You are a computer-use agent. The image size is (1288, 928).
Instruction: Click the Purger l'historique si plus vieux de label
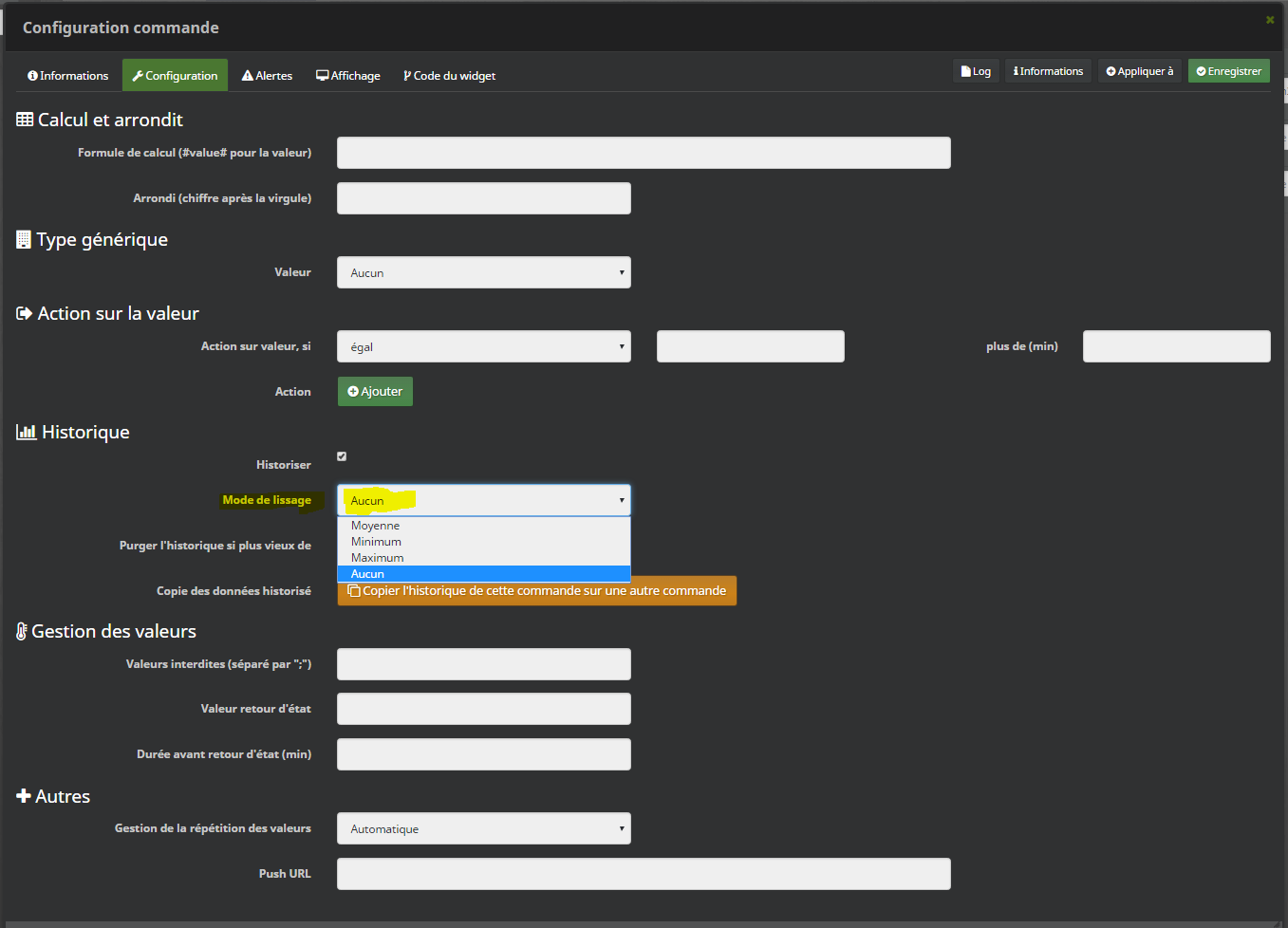click(x=215, y=546)
